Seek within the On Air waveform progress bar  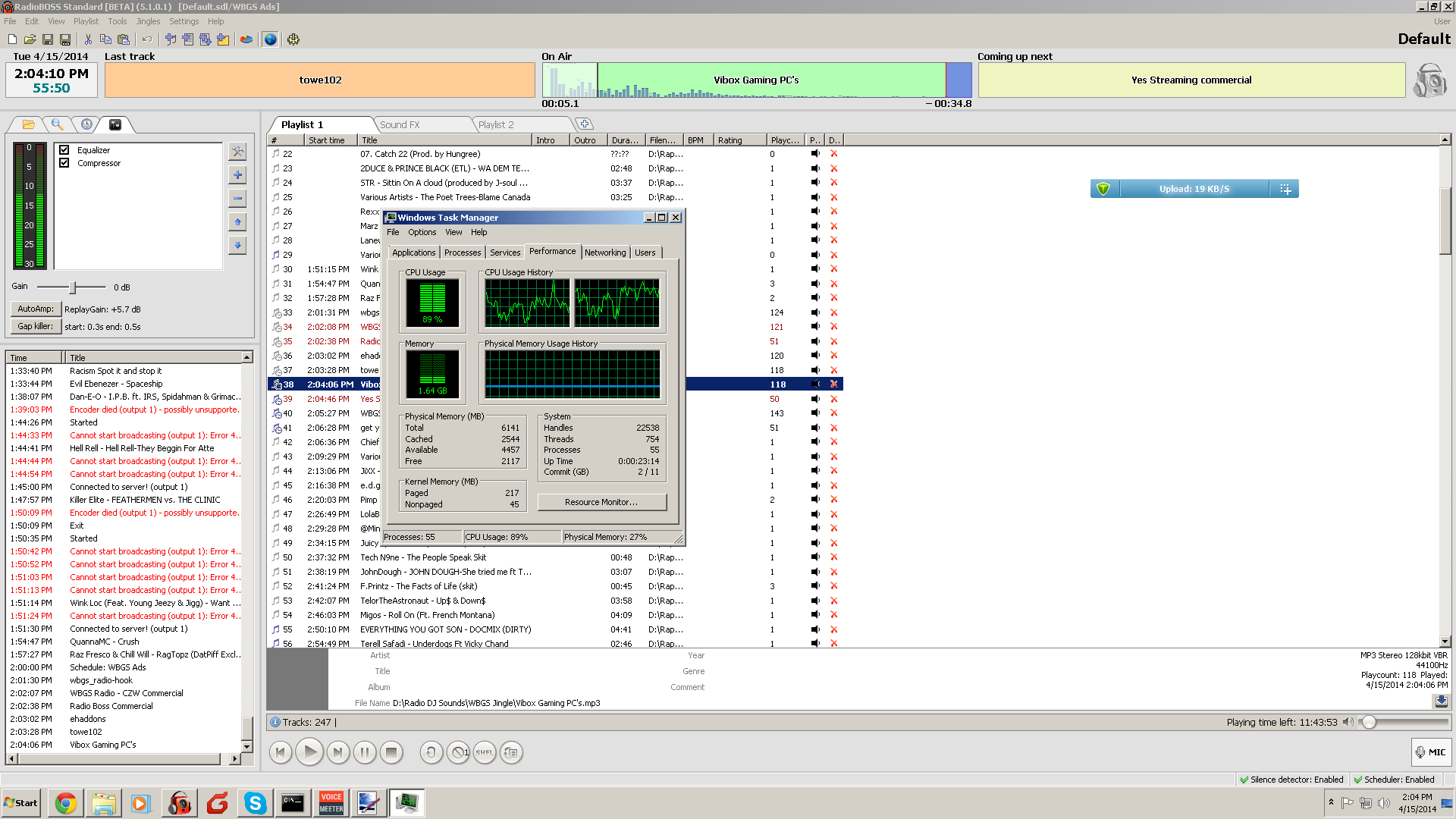coord(757,80)
